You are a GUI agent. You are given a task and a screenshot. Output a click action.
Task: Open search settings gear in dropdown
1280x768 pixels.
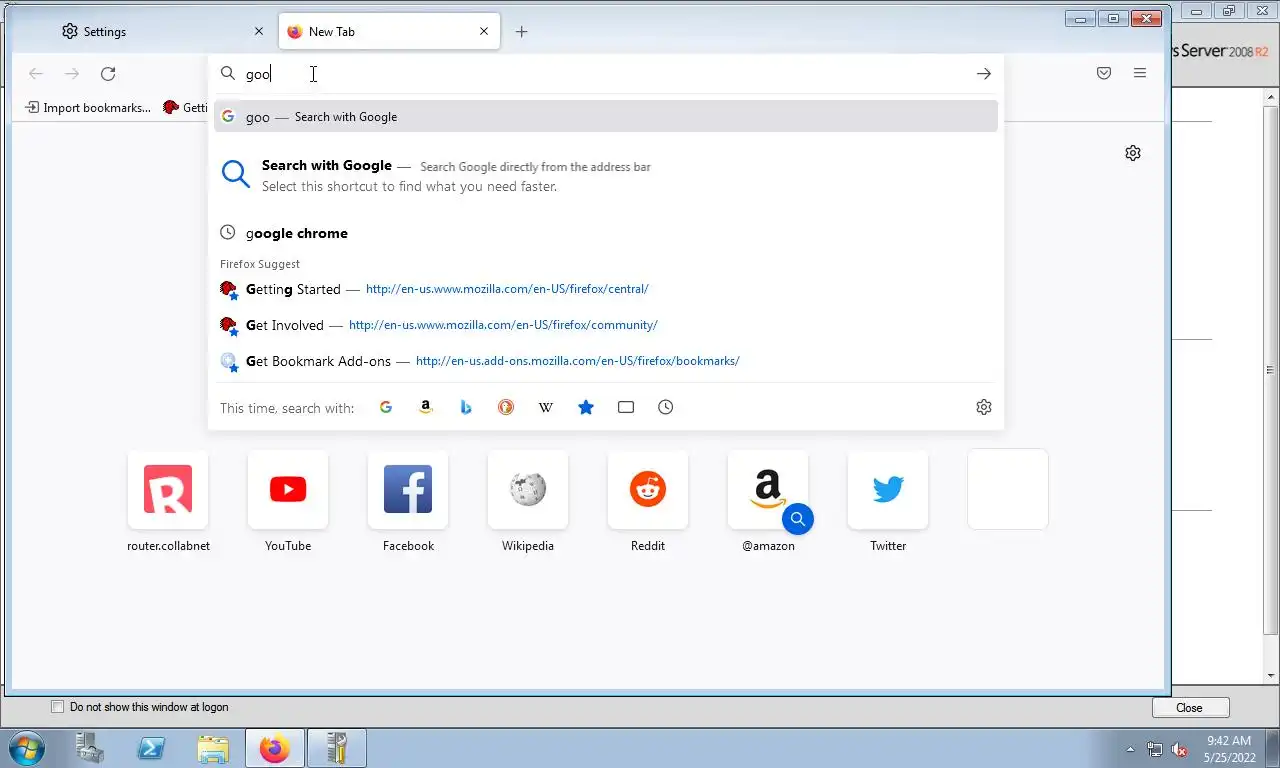[984, 407]
